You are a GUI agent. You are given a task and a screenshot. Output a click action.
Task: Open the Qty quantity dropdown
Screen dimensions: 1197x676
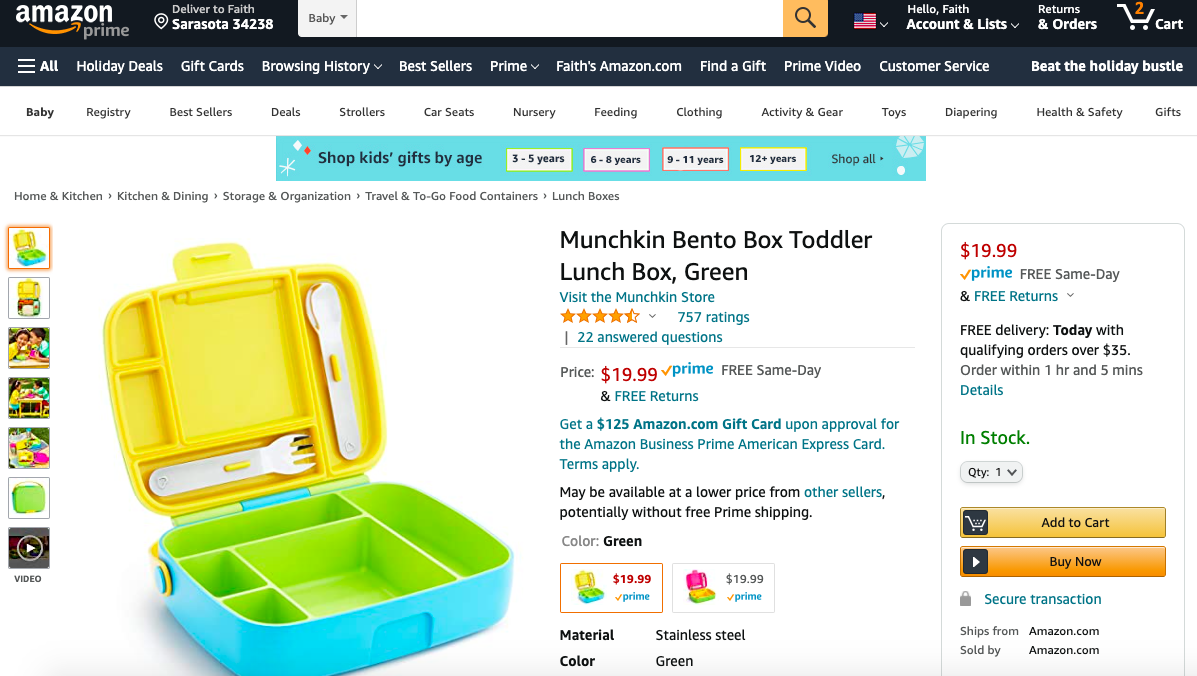pos(991,472)
